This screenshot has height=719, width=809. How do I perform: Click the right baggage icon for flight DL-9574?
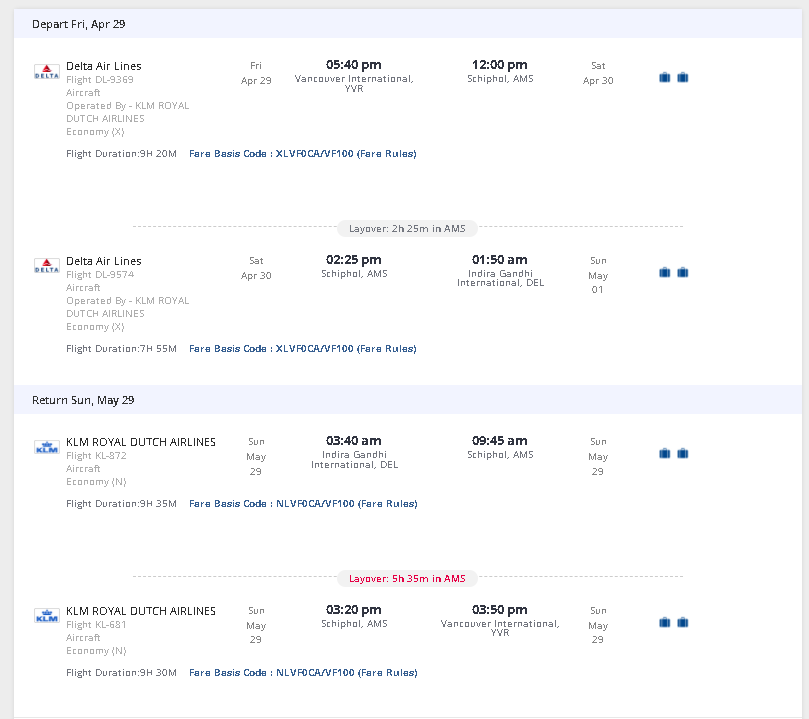click(683, 272)
